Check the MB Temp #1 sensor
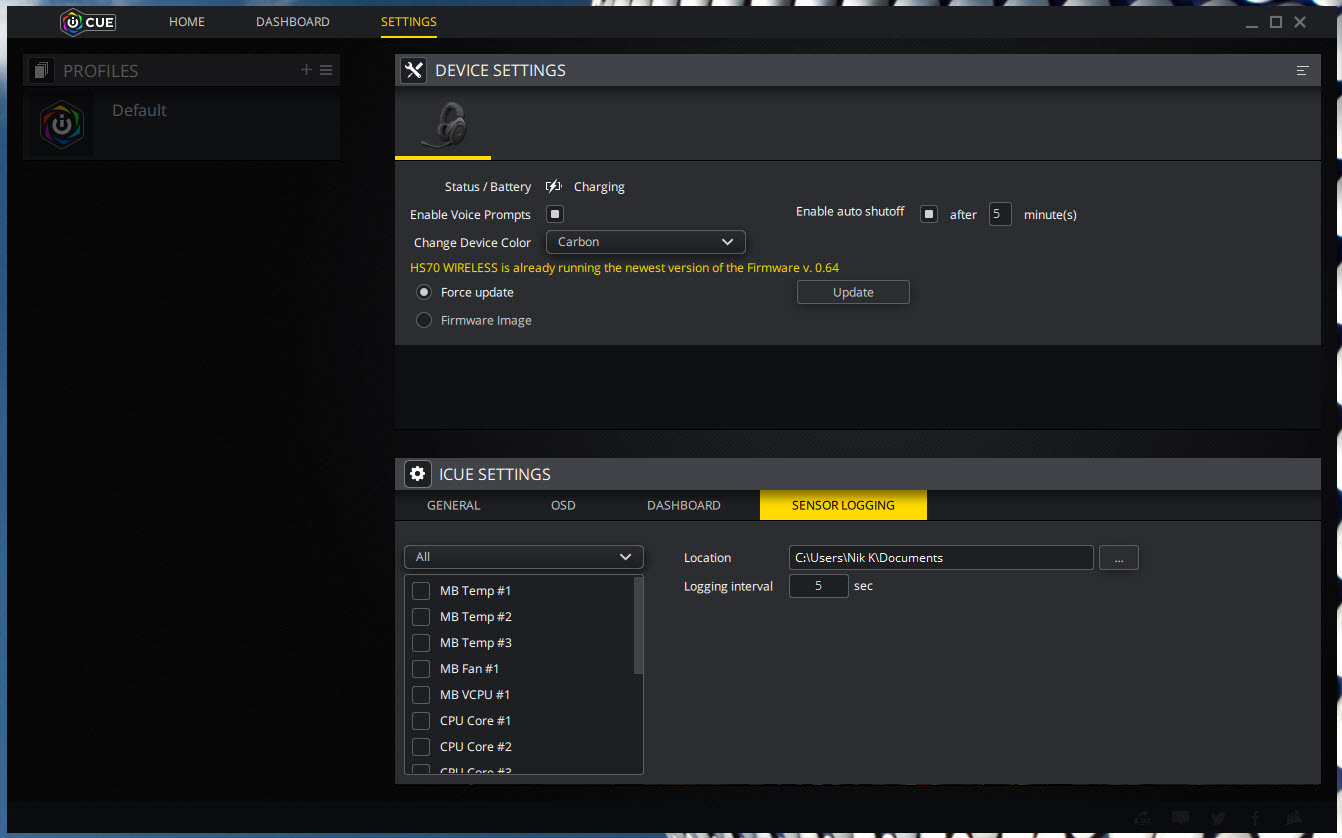 point(421,590)
